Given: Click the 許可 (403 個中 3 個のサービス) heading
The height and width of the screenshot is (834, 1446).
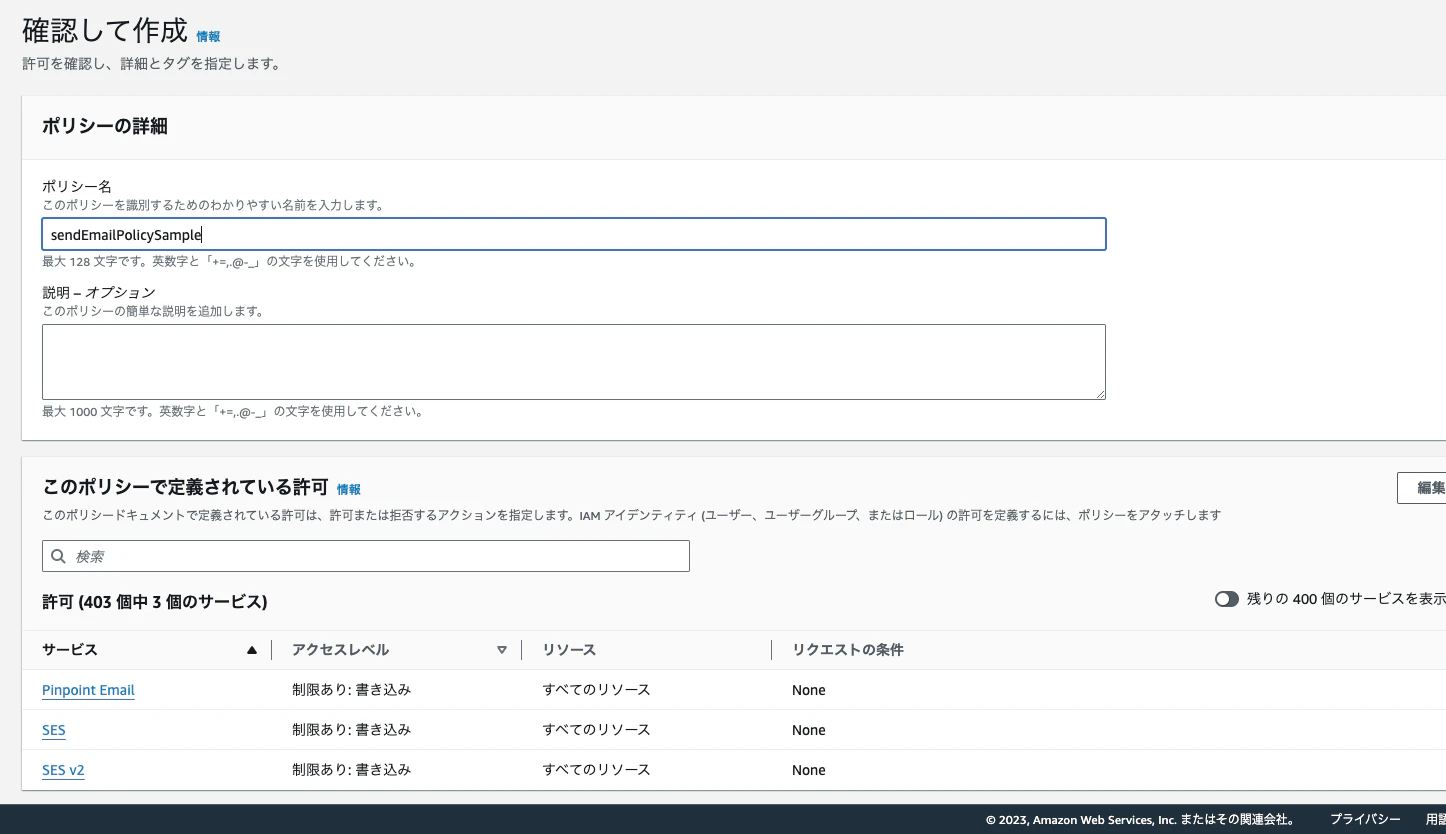Looking at the screenshot, I should tap(155, 602).
